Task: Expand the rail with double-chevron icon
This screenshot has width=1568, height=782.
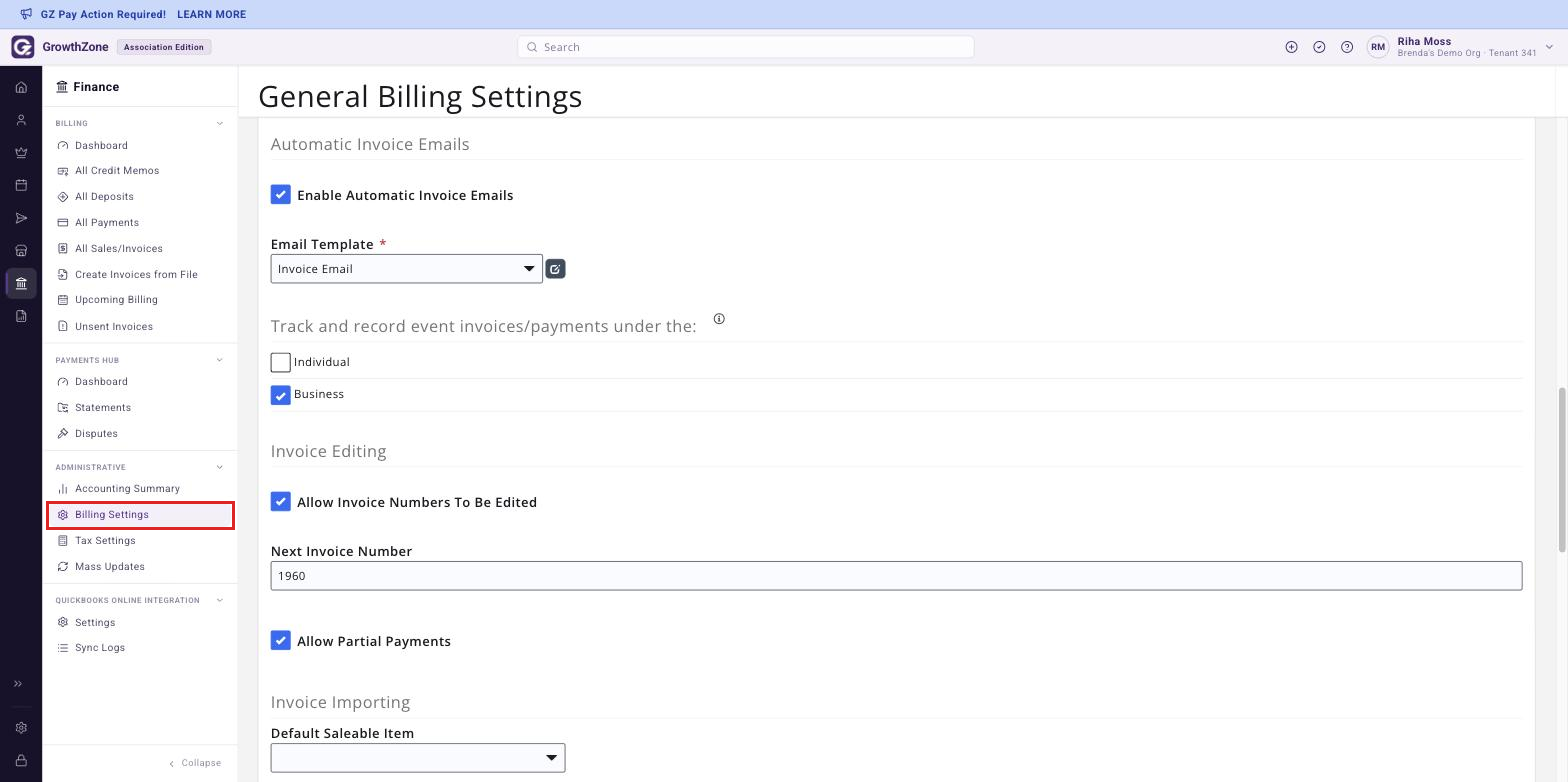Action: coord(18,684)
